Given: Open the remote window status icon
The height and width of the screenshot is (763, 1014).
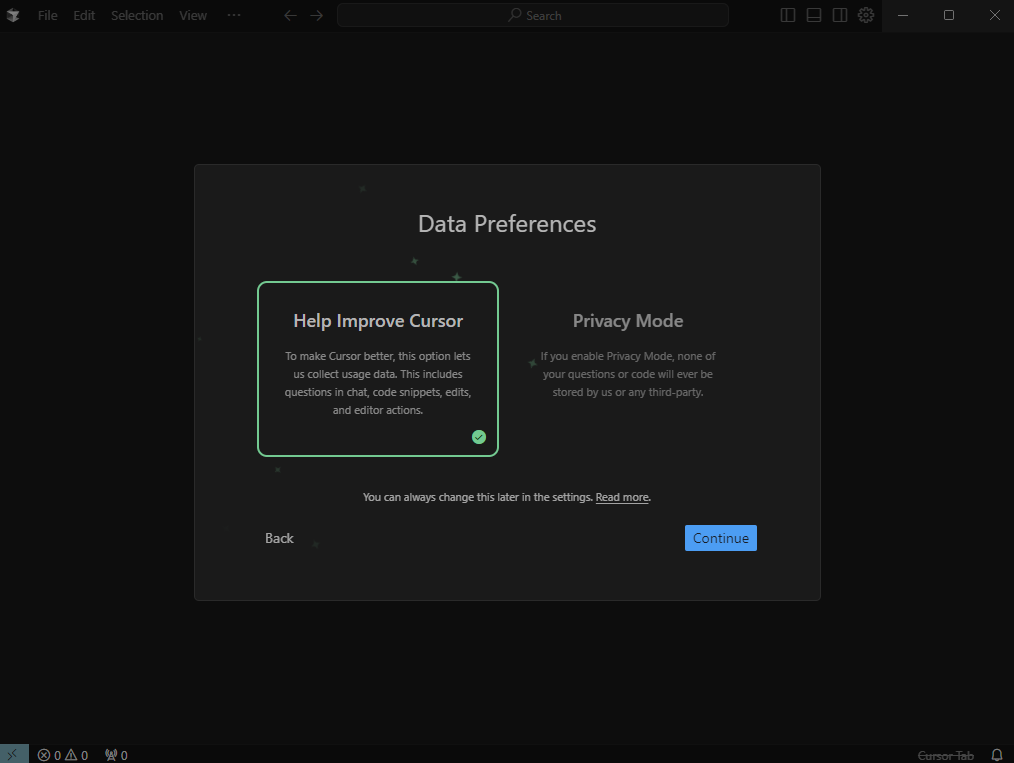Looking at the screenshot, I should pos(14,754).
